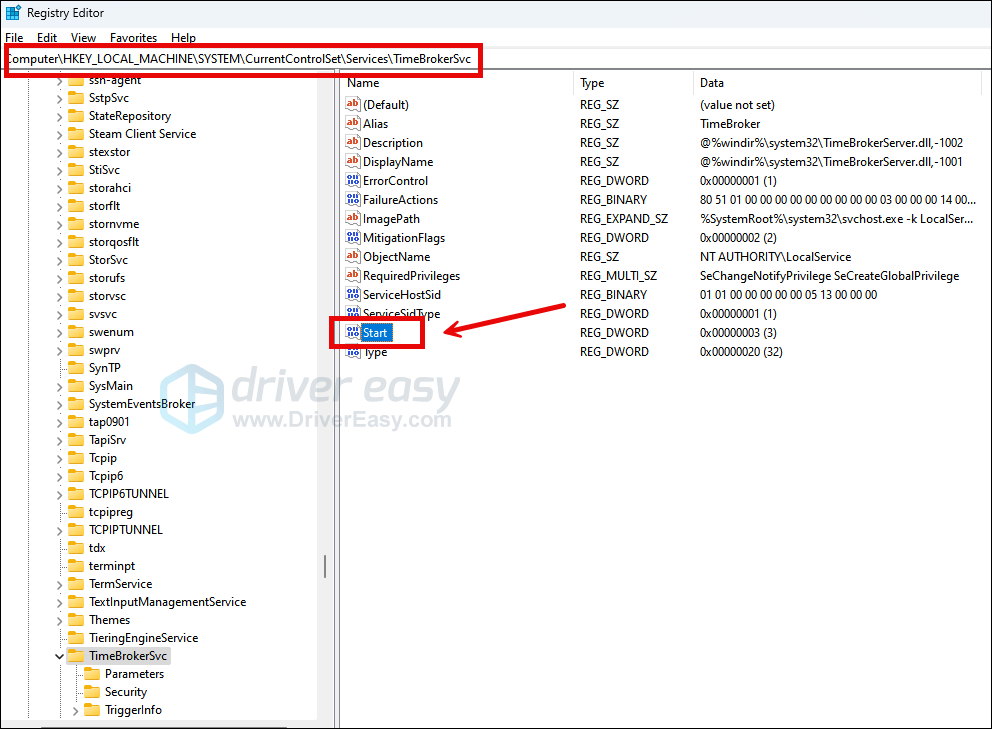Screen dimensions: 992x729
Task: Click the DWORD icon next to ErrorControl
Action: 352,181
